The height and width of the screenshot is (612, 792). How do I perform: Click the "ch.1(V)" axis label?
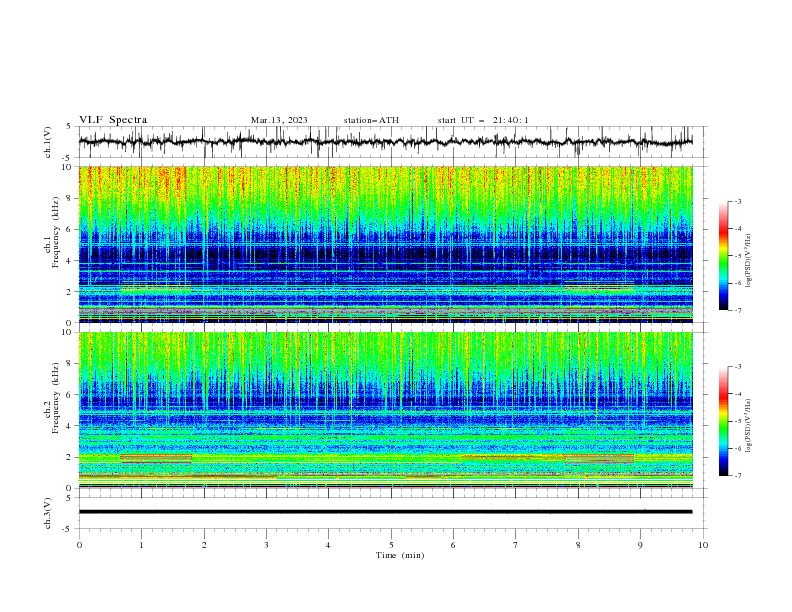48,142
